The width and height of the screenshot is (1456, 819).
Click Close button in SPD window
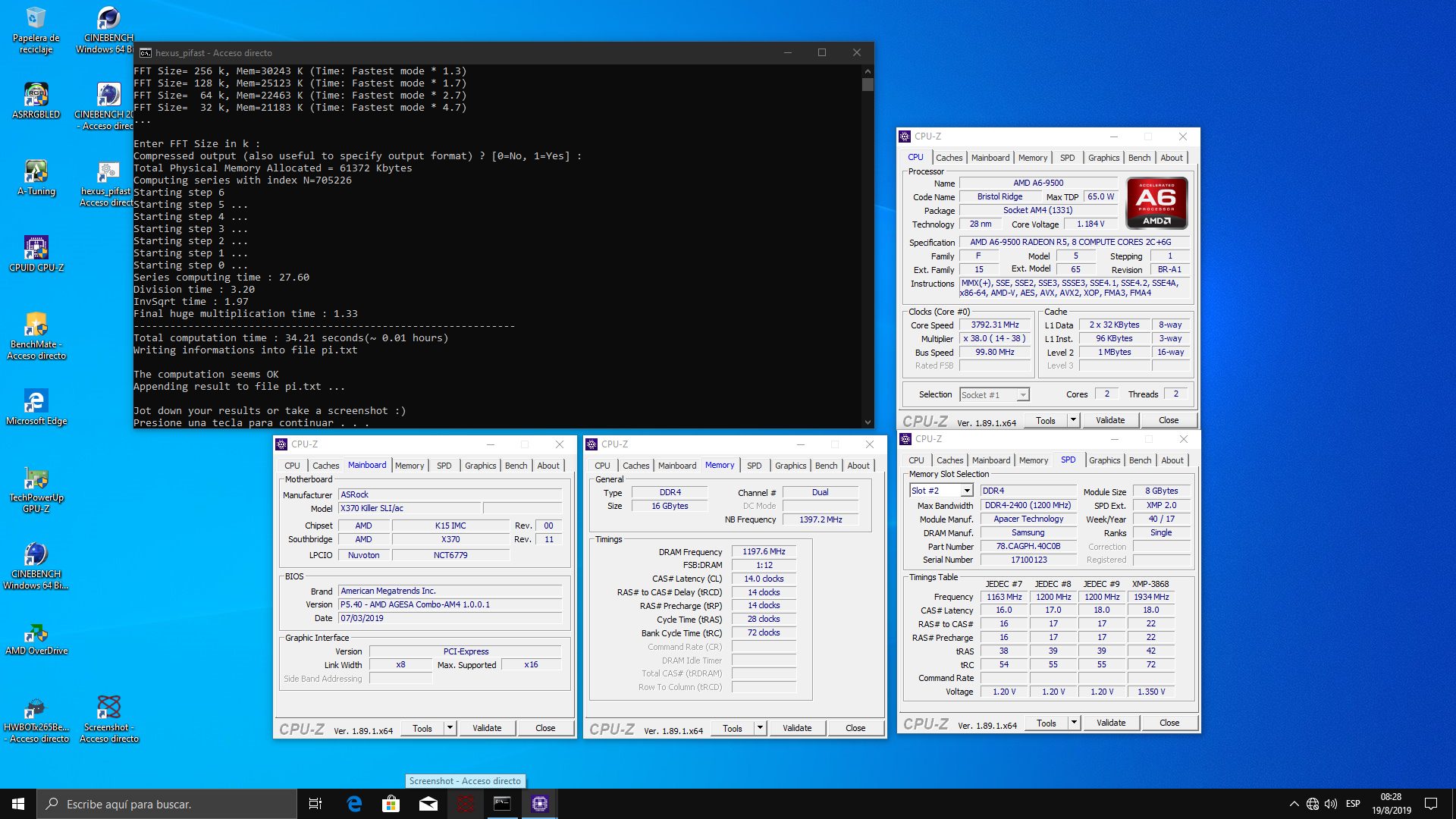tap(1169, 723)
